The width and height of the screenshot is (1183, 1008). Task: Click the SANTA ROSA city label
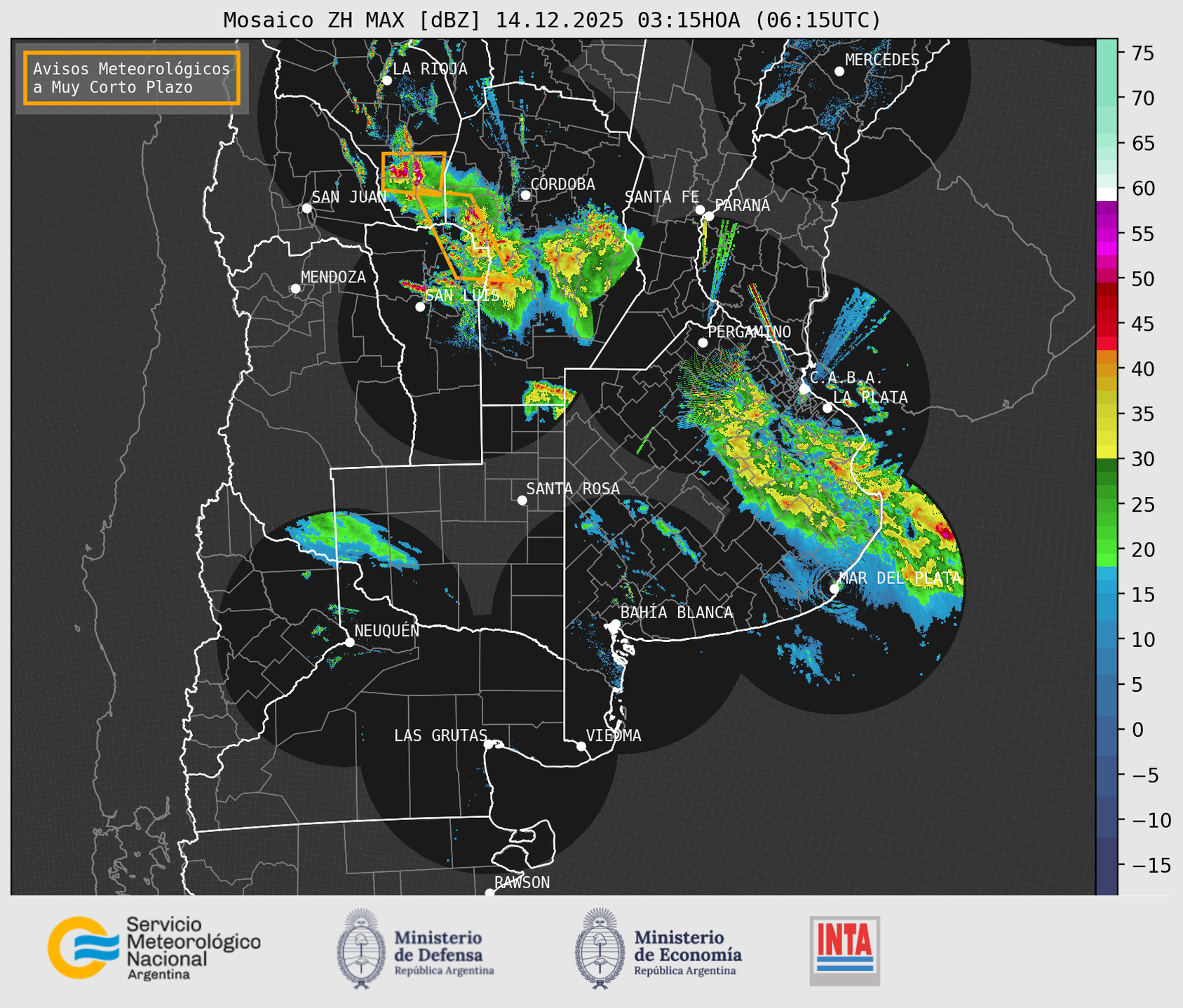coord(573,489)
